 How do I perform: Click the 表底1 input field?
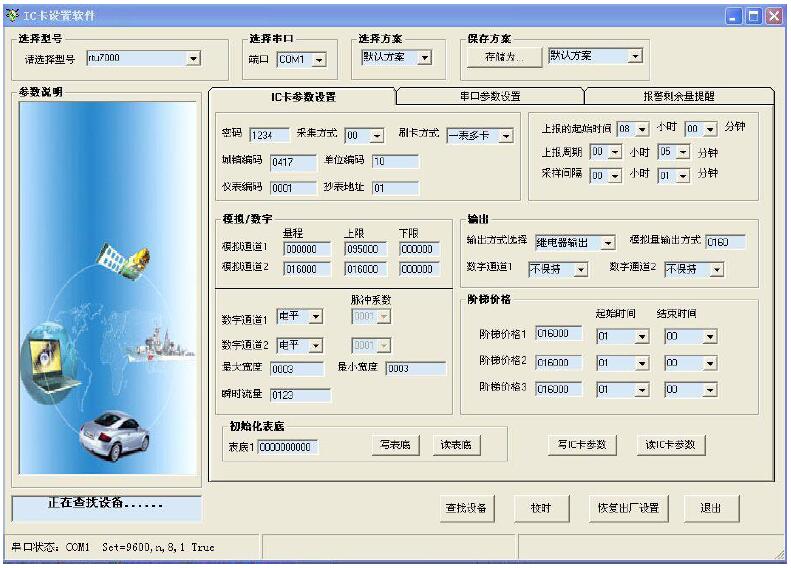[x=288, y=447]
